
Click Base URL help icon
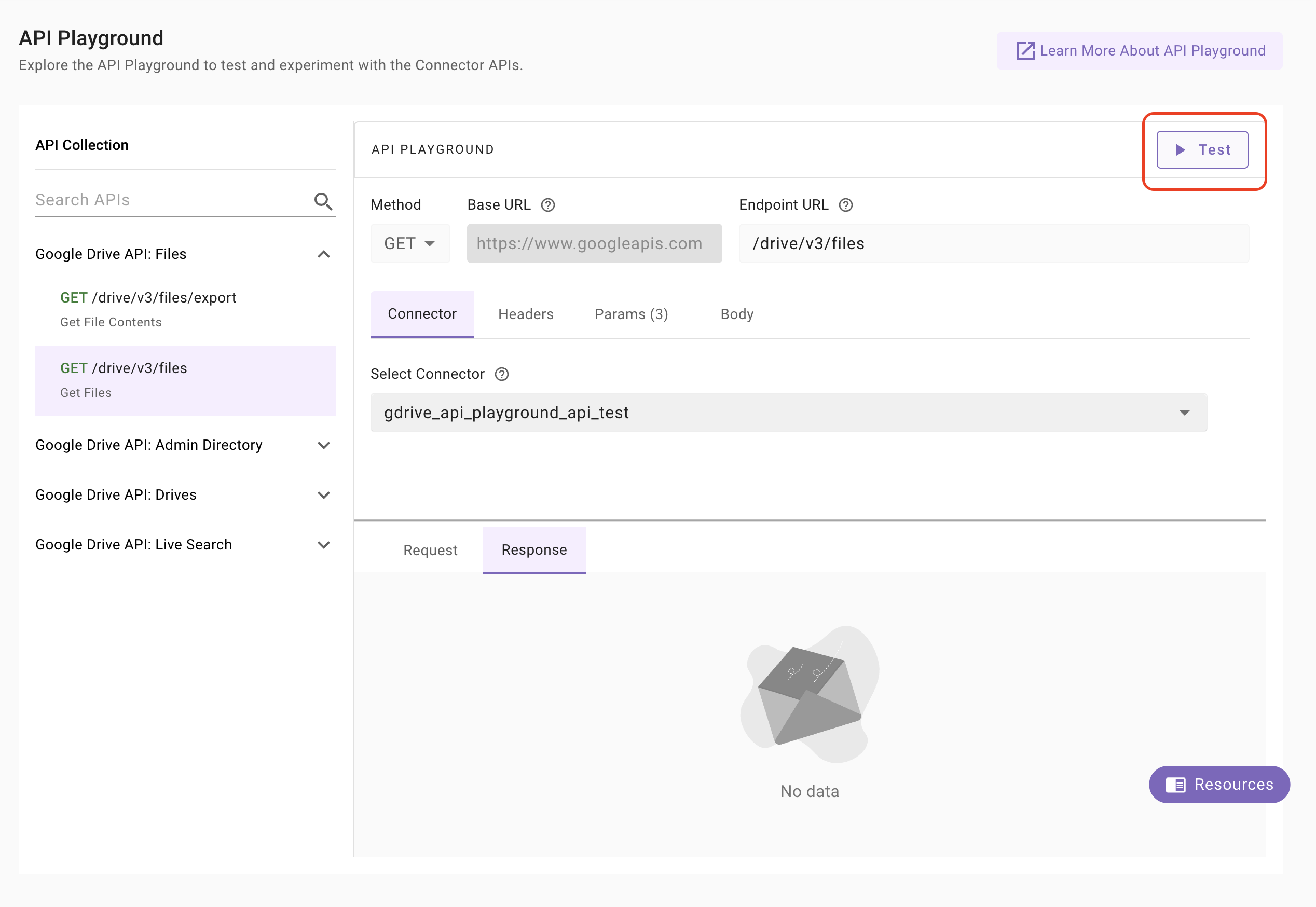[x=547, y=205]
